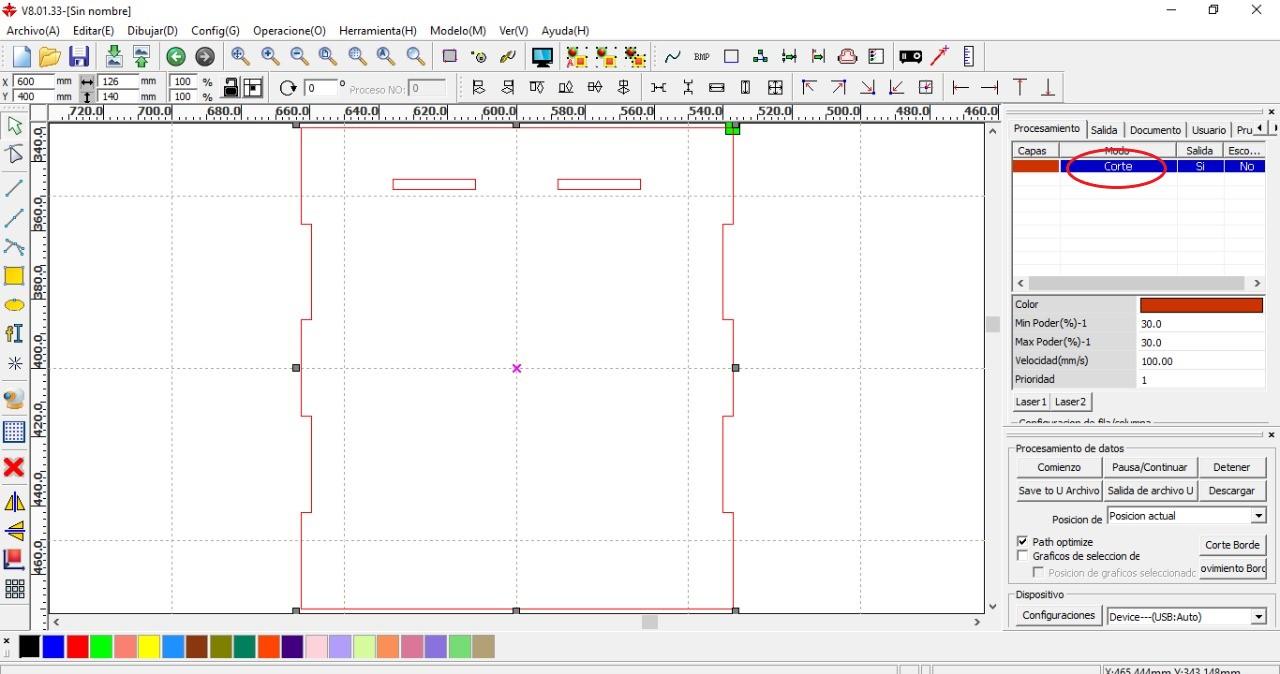Click the red X delete tool
This screenshot has width=1280, height=674.
(14, 467)
